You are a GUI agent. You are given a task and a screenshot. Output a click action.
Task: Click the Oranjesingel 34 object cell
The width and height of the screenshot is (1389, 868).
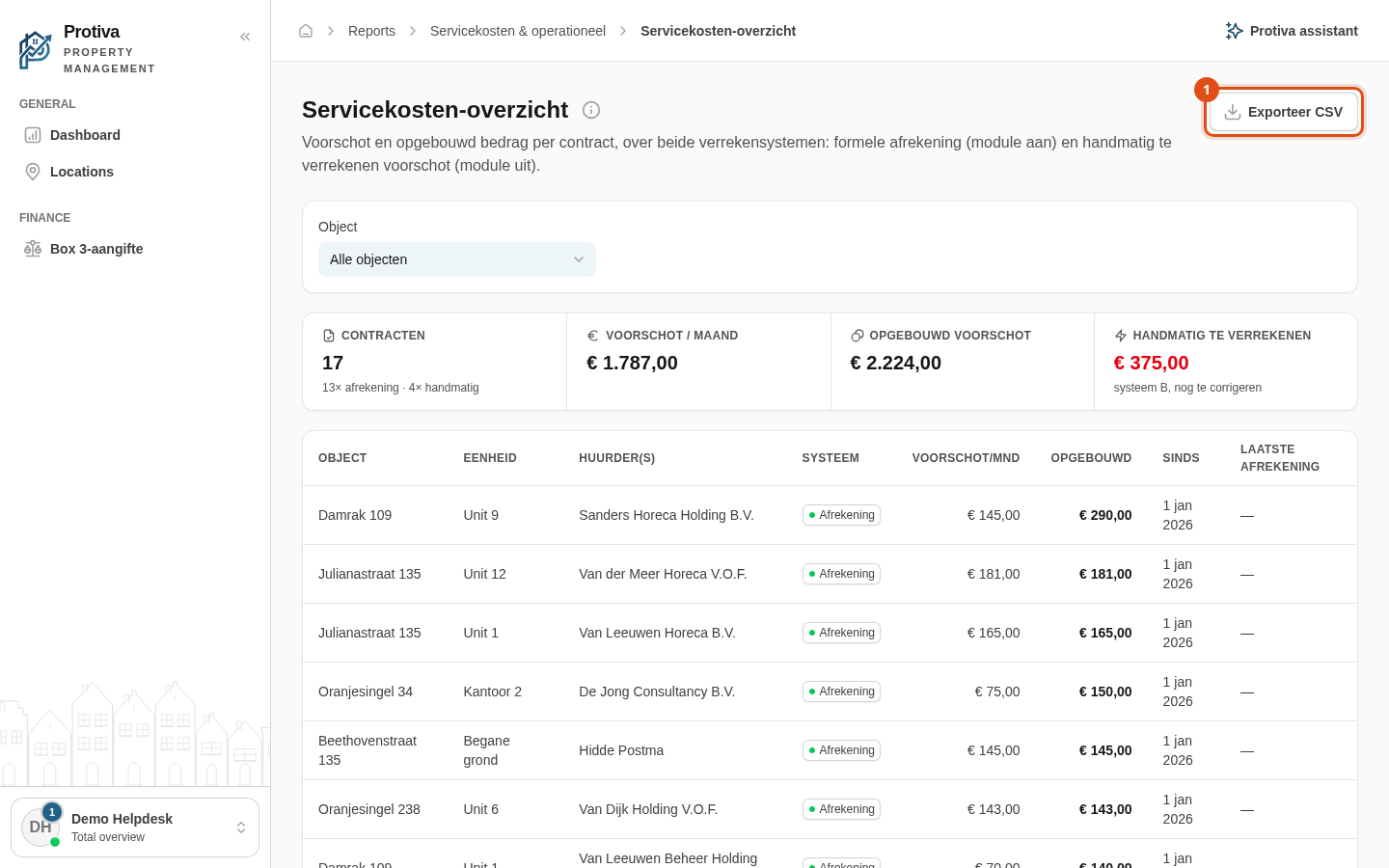366,692
